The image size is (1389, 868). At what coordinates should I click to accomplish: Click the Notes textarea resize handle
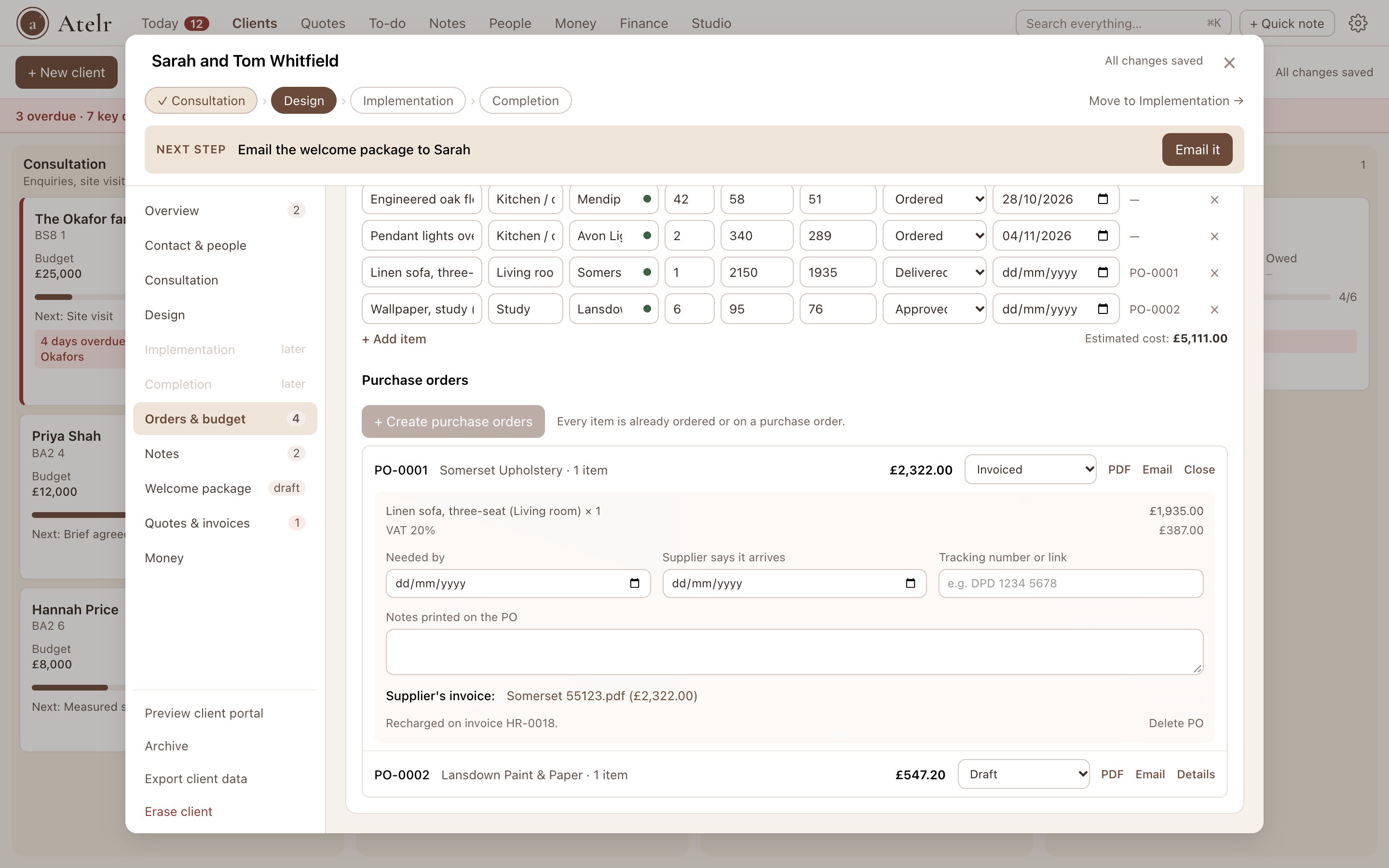[x=1198, y=669]
